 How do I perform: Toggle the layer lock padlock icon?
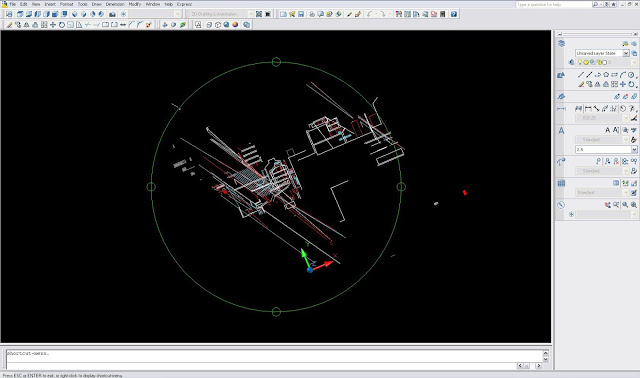tap(599, 62)
